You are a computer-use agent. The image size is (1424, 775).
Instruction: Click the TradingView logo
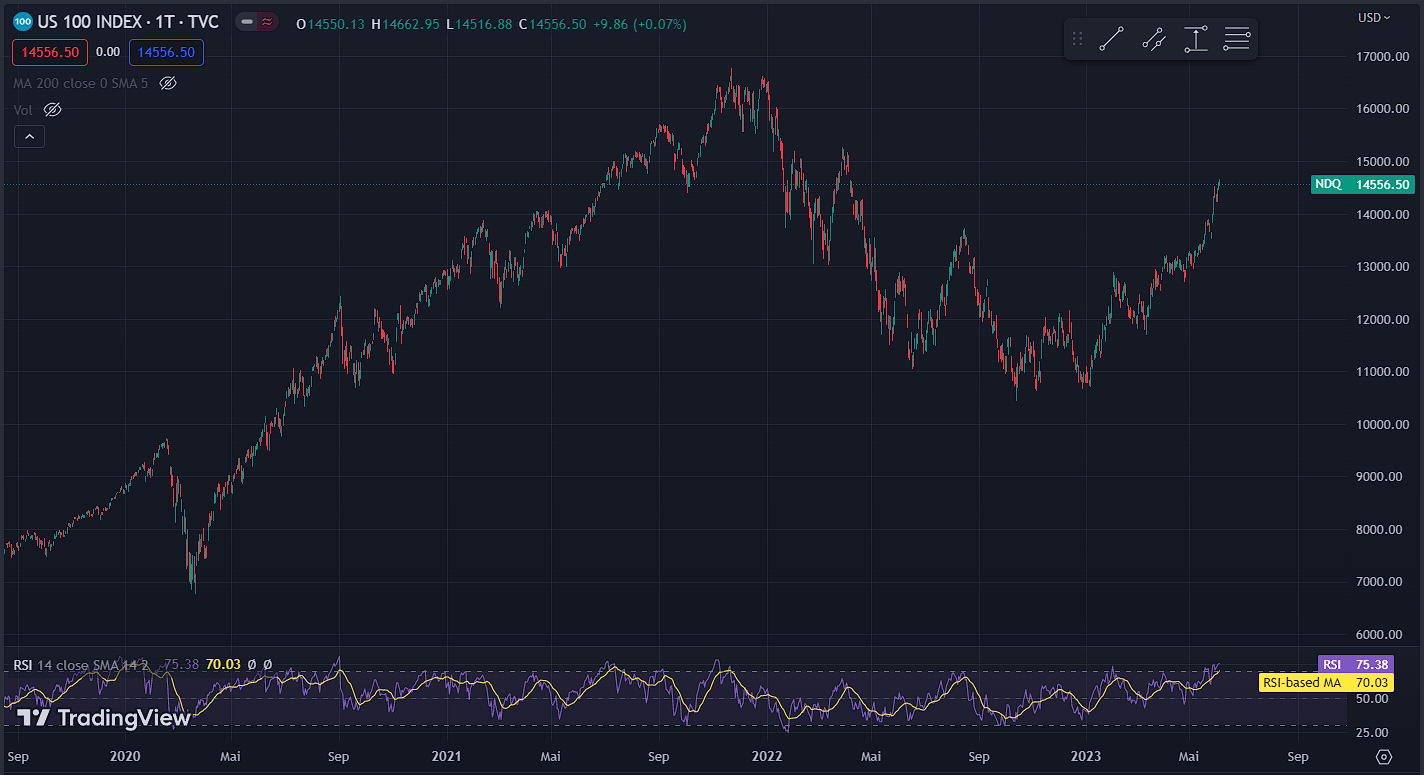pos(103,717)
